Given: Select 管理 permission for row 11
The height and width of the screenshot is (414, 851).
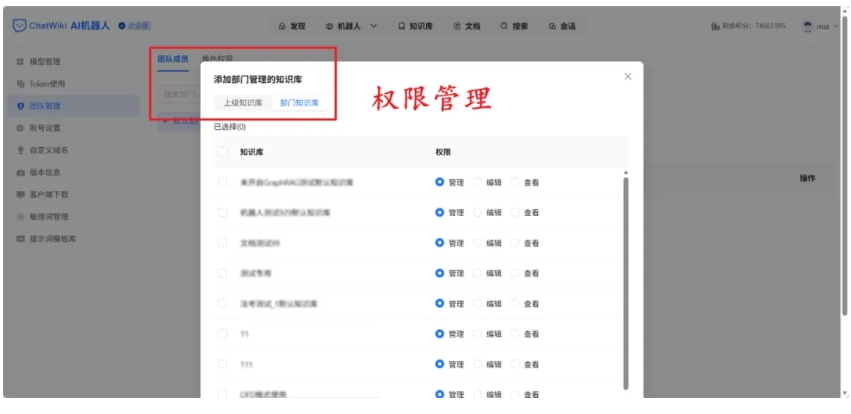Looking at the screenshot, I should 440,334.
